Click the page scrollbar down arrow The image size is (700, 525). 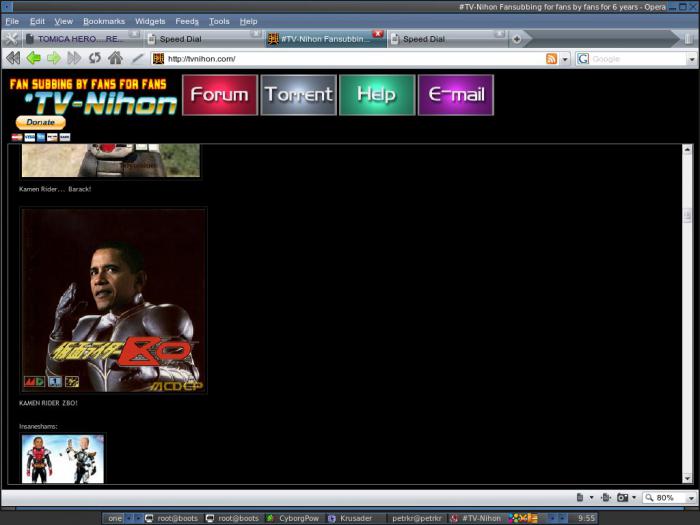point(687,478)
